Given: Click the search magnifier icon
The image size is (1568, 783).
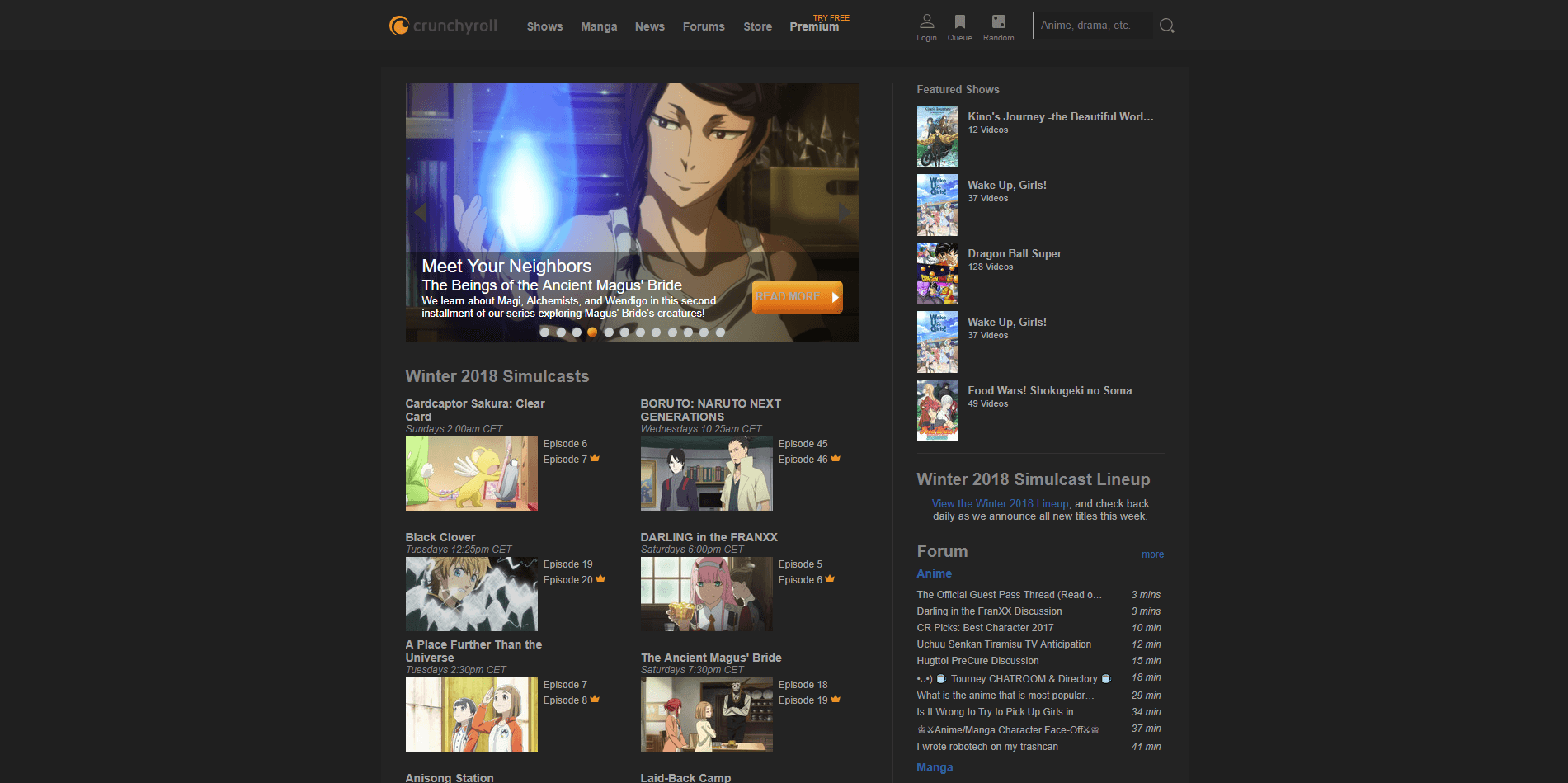Looking at the screenshot, I should coord(1166,25).
